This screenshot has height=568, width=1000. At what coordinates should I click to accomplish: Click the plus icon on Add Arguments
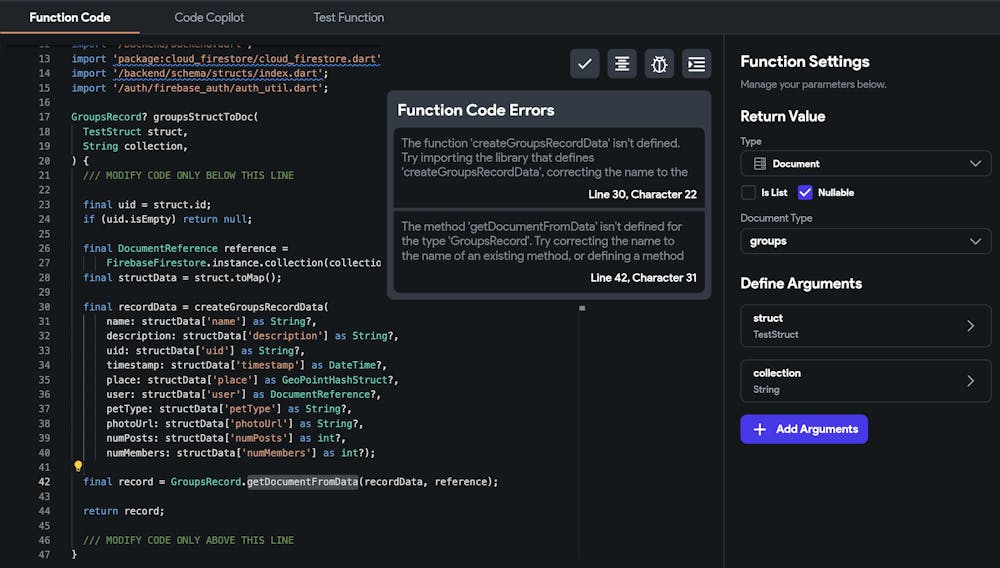(760, 429)
